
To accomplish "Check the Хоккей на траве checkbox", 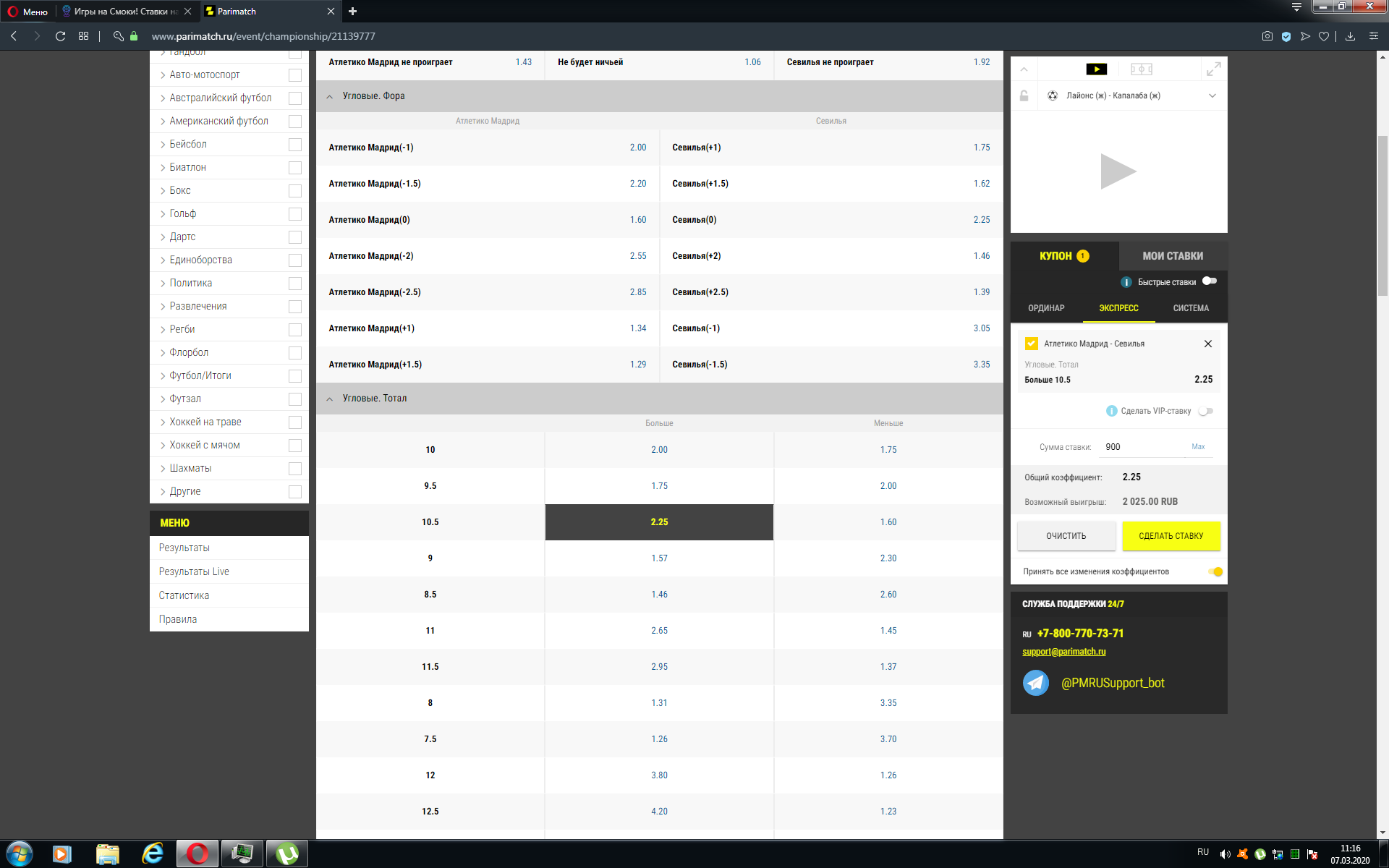I will point(295,422).
